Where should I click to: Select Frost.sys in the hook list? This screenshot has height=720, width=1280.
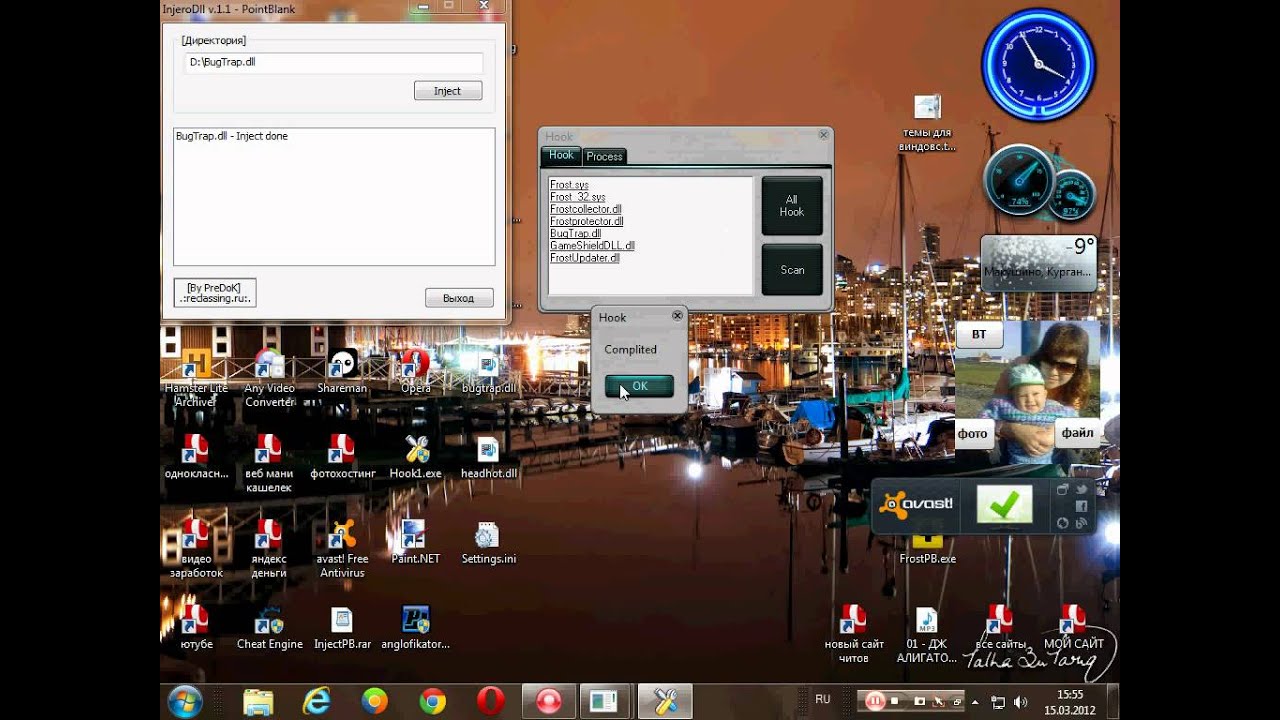569,185
